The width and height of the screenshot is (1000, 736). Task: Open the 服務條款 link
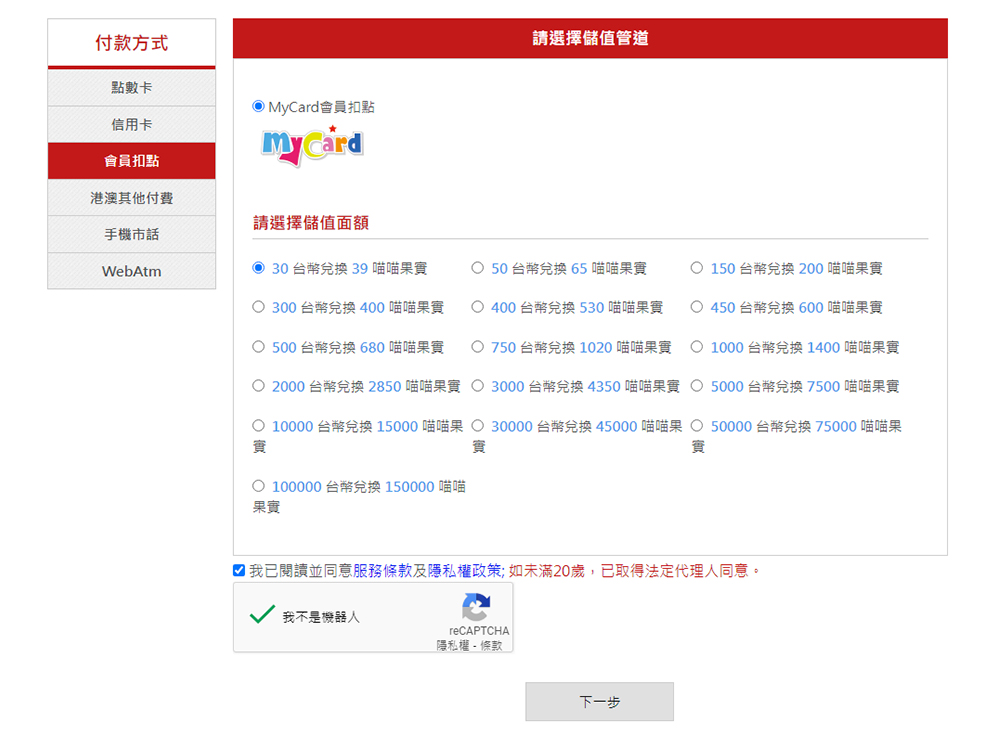pyautogui.click(x=383, y=571)
